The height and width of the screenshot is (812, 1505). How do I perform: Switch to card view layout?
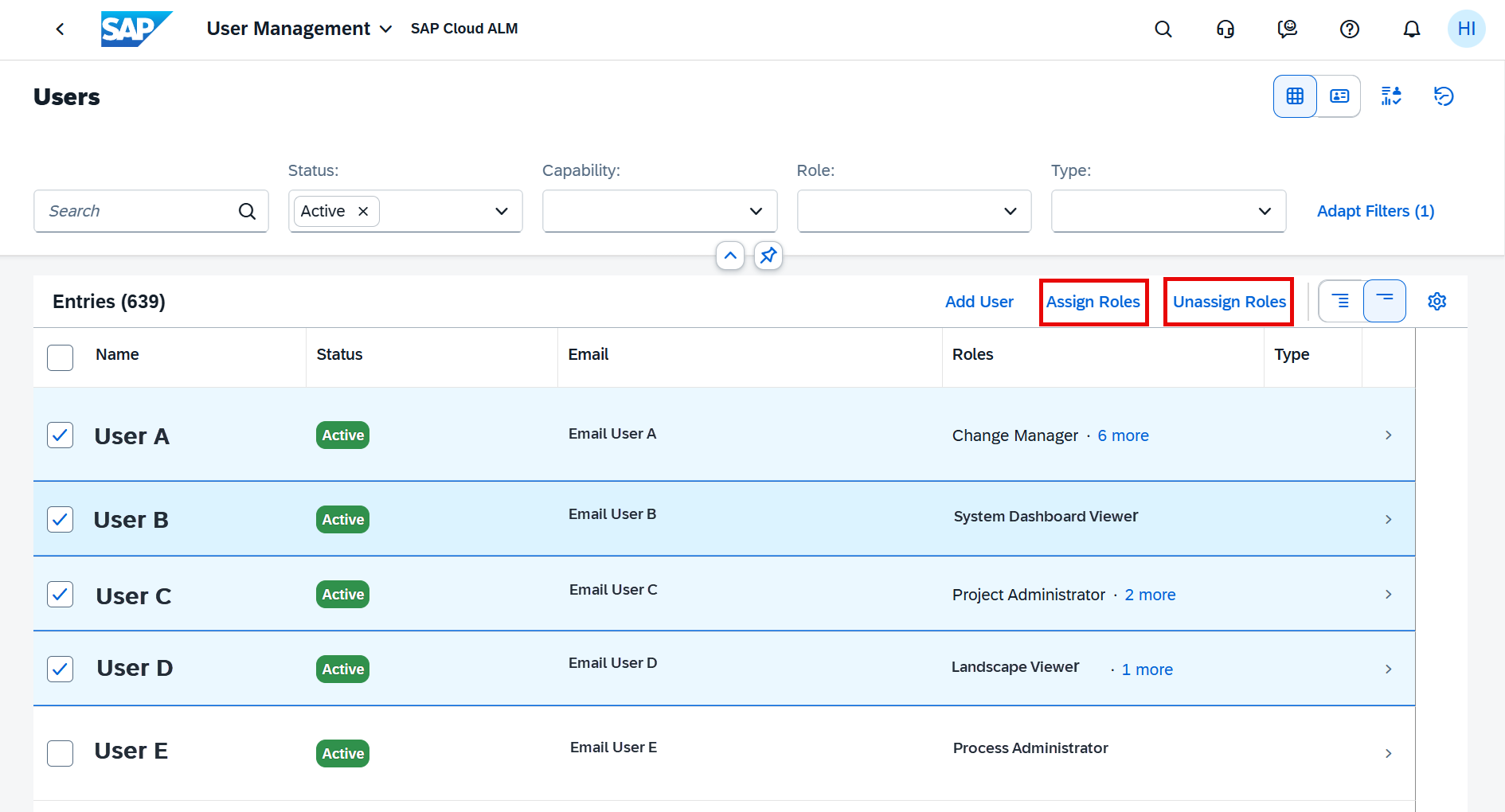(x=1339, y=96)
